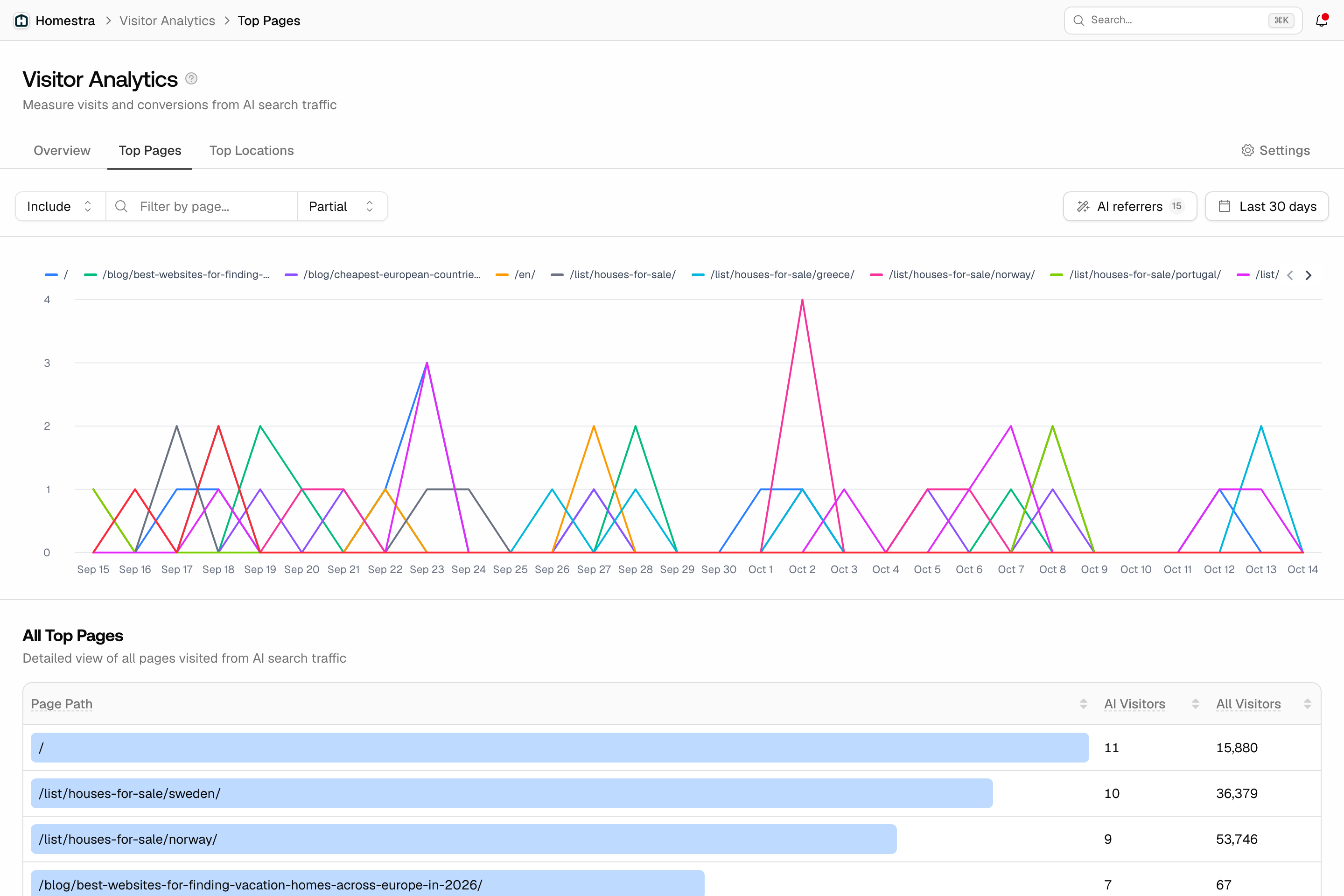The width and height of the screenshot is (1344, 896).
Task: Toggle the /en/ legend series
Action: (x=515, y=275)
